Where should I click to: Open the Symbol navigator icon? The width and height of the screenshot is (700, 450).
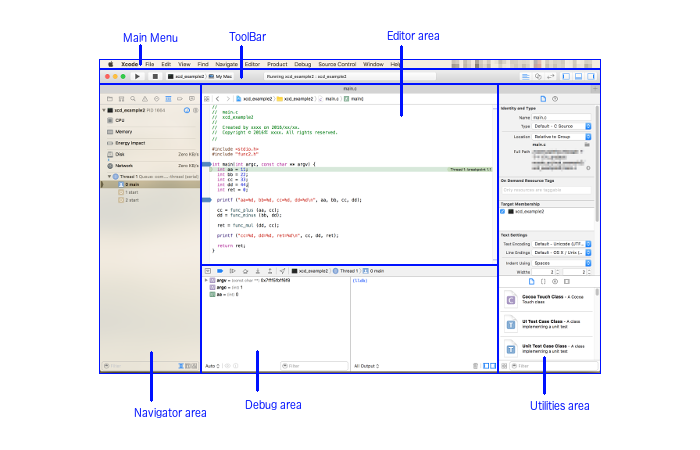[x=121, y=99]
